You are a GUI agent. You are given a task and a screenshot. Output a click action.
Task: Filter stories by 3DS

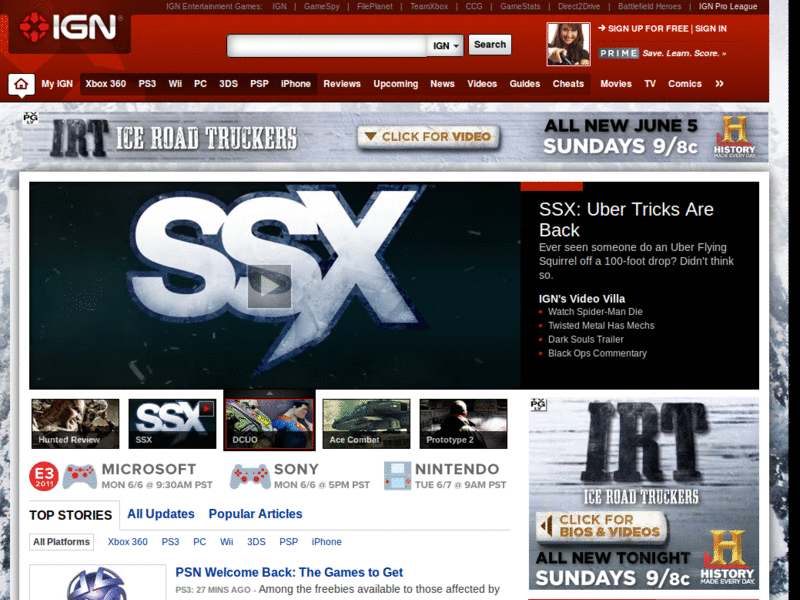tap(256, 542)
